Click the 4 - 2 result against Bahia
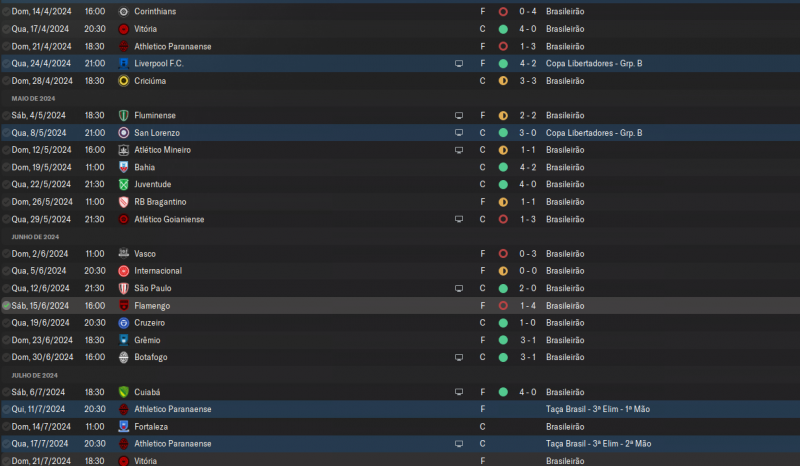 click(528, 167)
